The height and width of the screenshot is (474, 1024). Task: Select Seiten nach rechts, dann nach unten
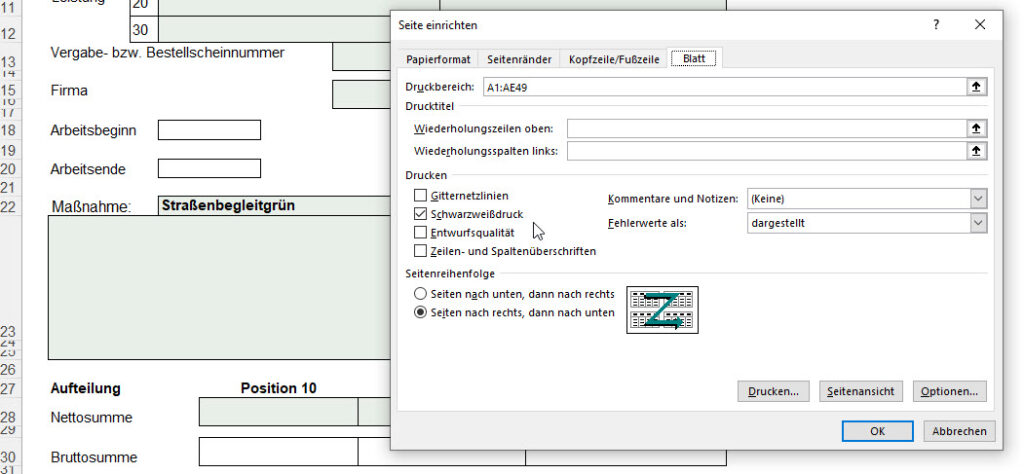[x=421, y=312]
